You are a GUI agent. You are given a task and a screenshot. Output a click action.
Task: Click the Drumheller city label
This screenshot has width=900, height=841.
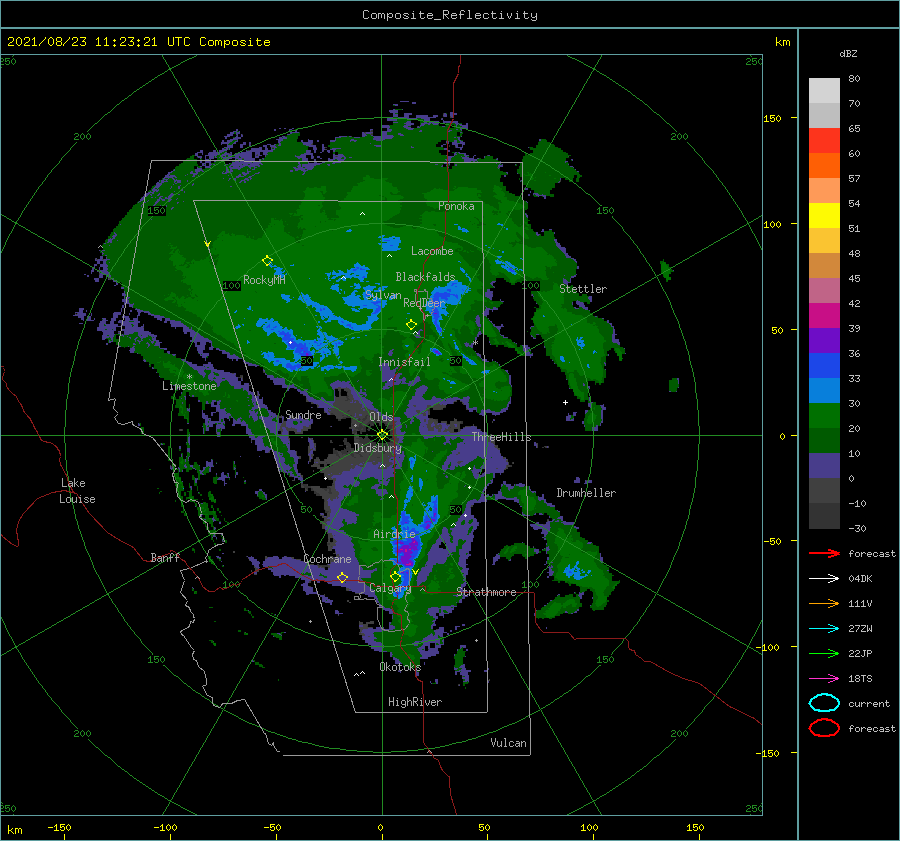point(586,493)
